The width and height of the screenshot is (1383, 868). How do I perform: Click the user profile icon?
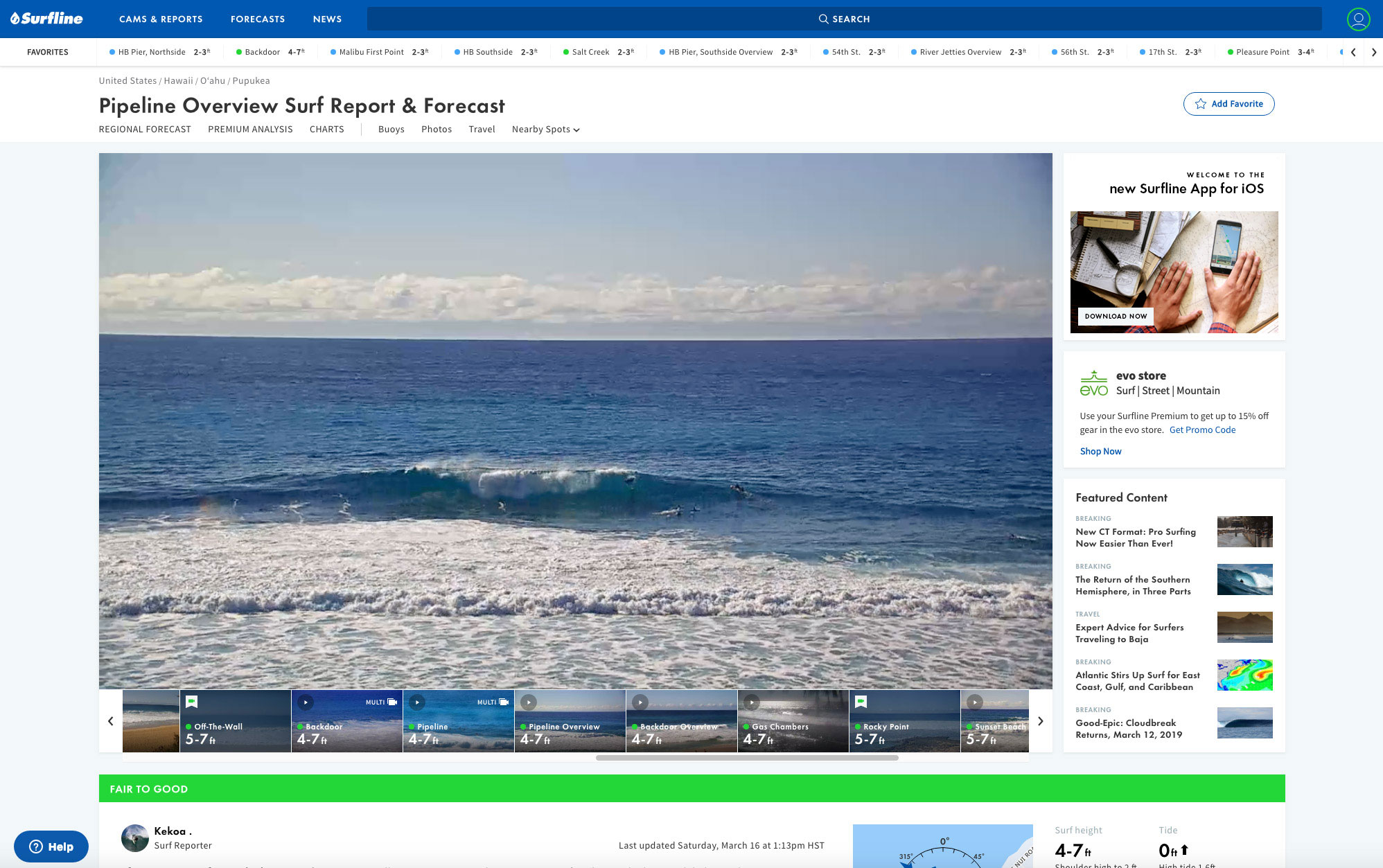click(1357, 19)
